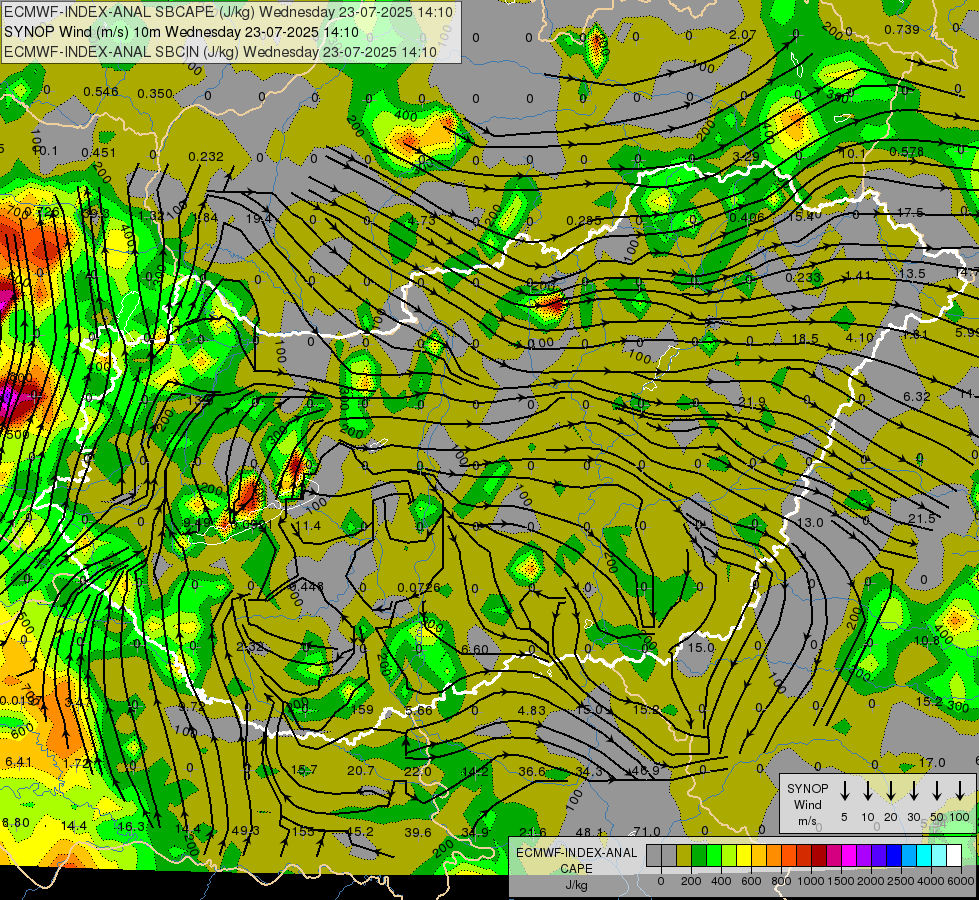Click the map value 2.07

(x=742, y=34)
